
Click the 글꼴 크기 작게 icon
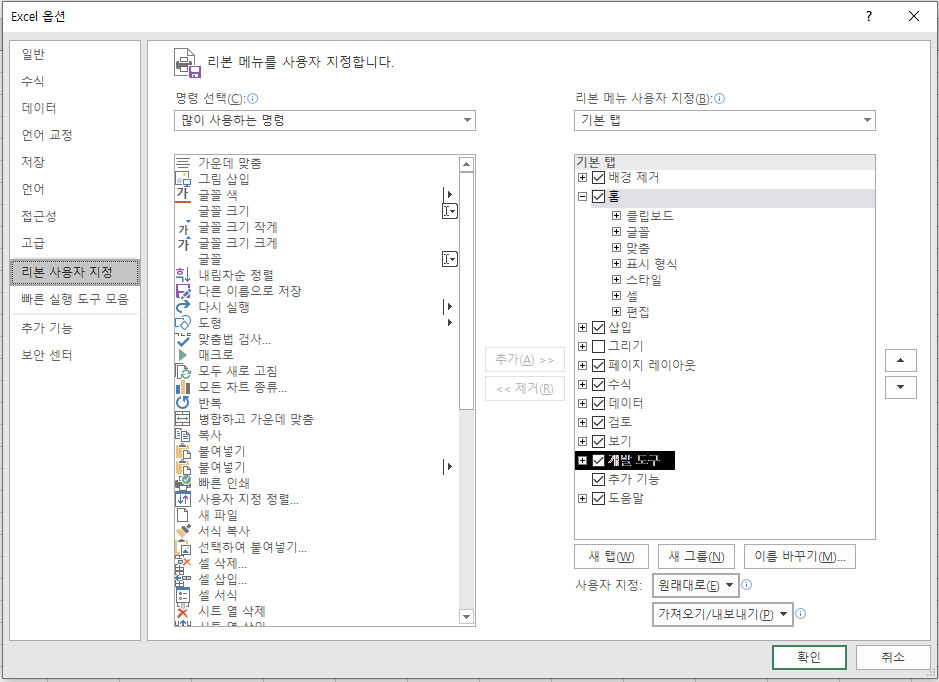tap(183, 228)
